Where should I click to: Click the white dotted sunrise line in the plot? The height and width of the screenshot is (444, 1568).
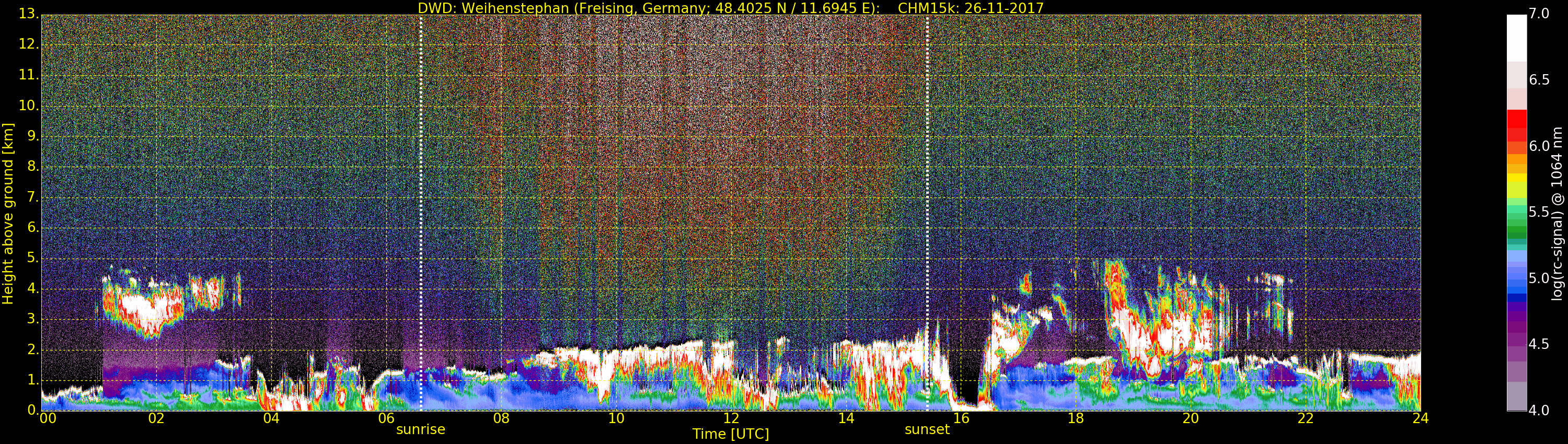pos(421,182)
